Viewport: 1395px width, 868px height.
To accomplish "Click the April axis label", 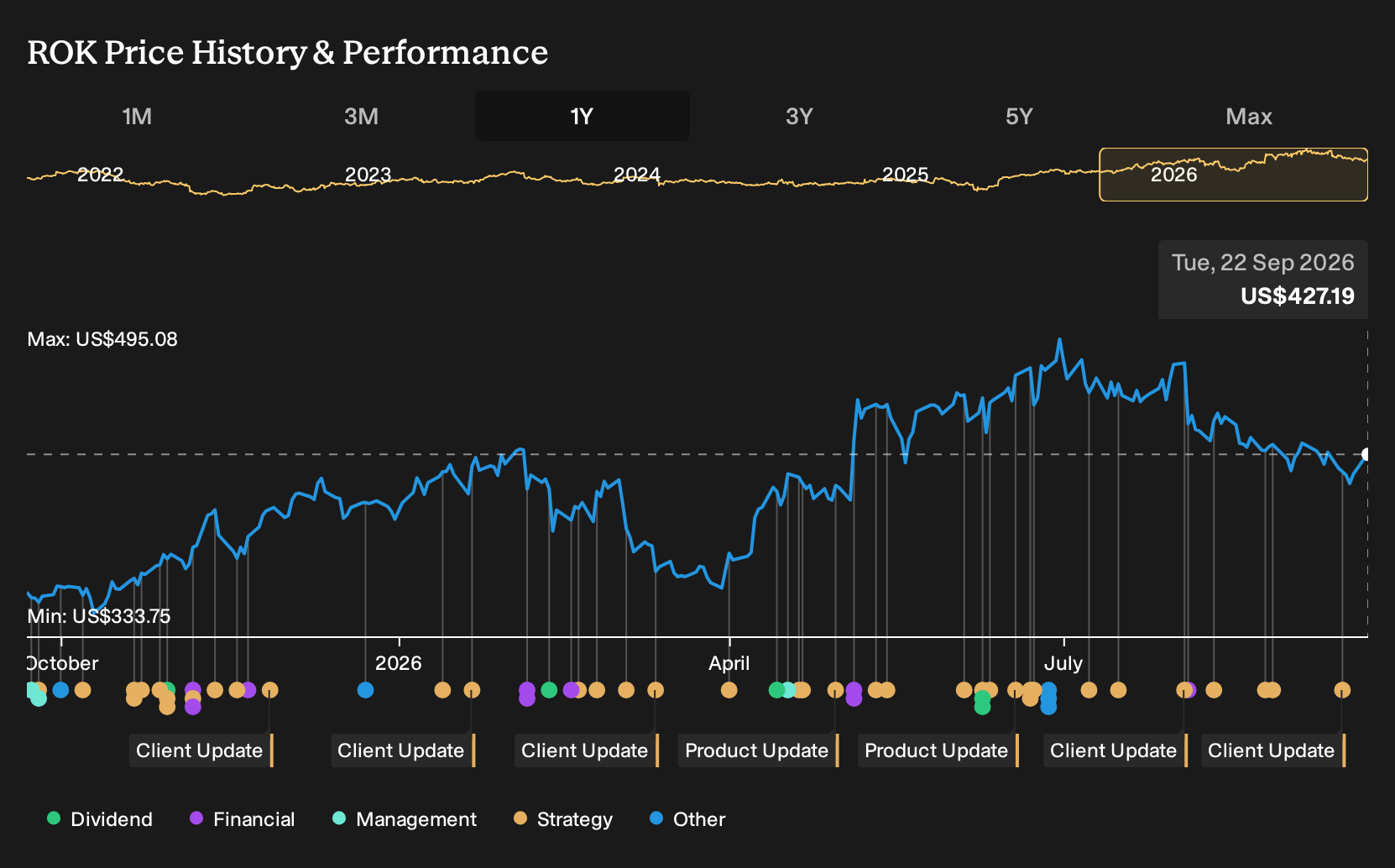I will (729, 663).
